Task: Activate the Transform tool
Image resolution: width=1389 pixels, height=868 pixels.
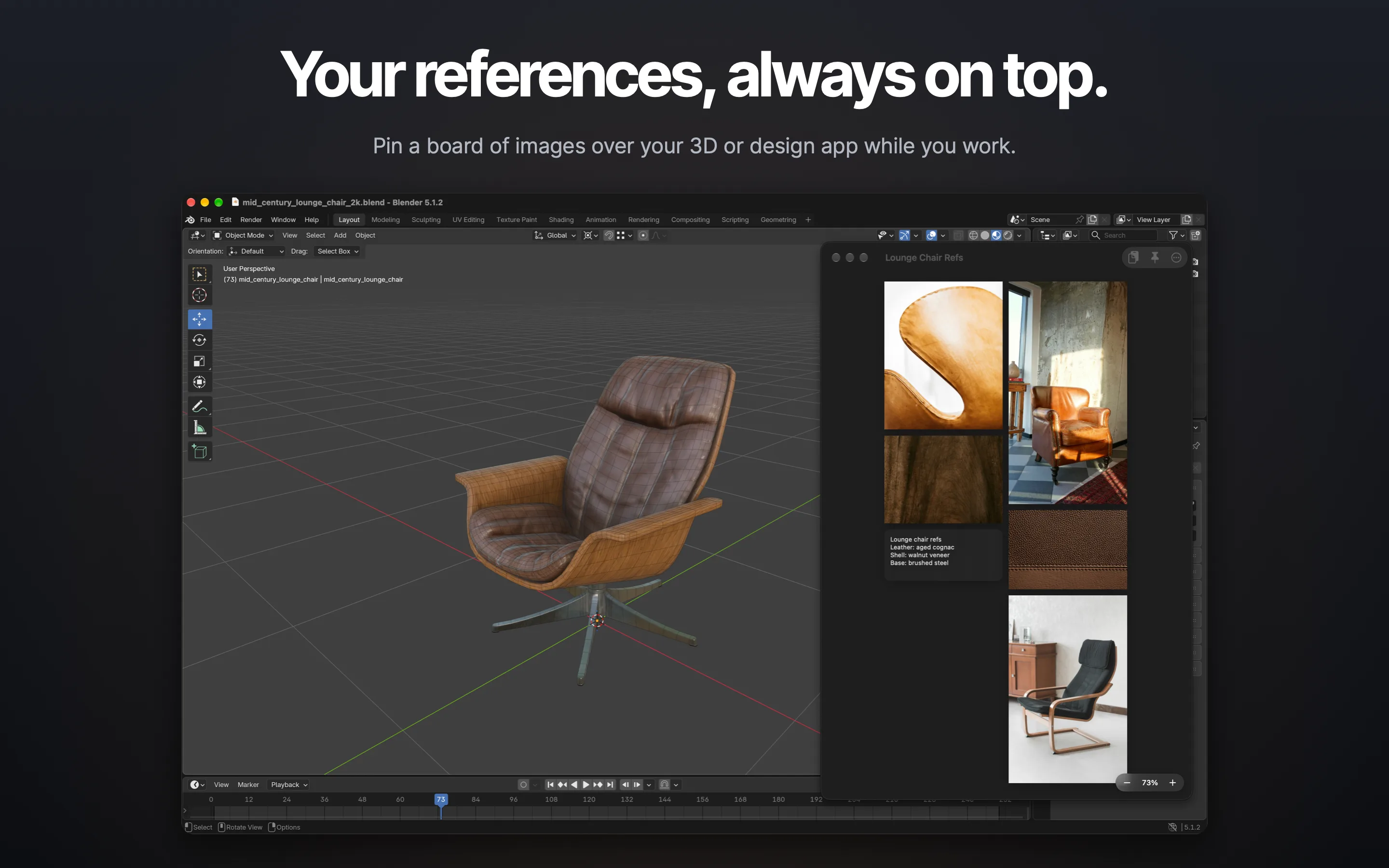Action: click(199, 382)
